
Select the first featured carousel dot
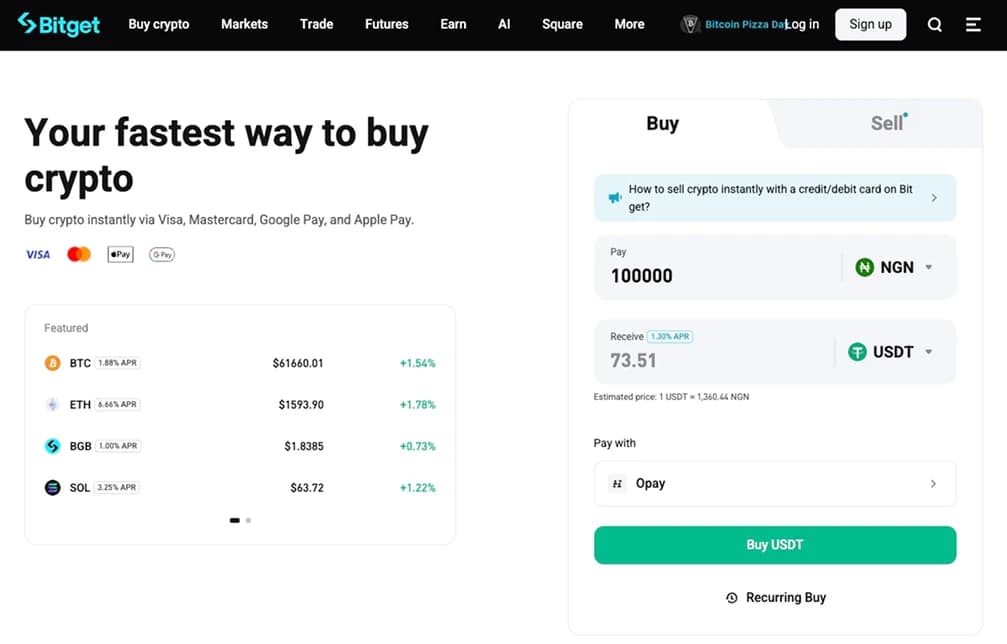tap(234, 520)
